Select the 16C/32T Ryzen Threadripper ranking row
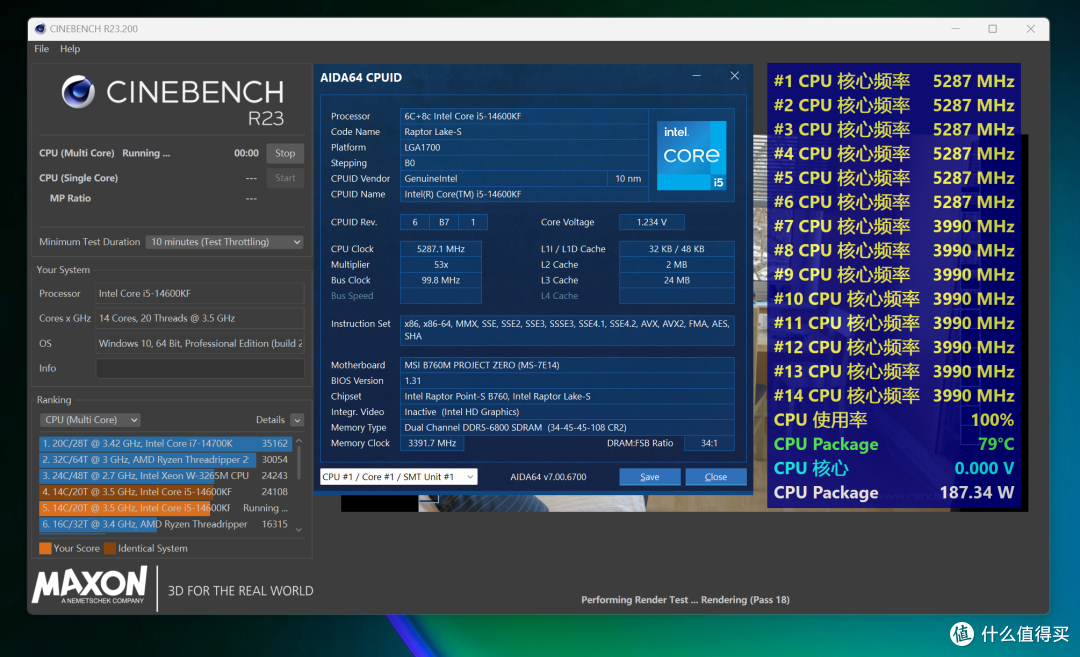 165,524
